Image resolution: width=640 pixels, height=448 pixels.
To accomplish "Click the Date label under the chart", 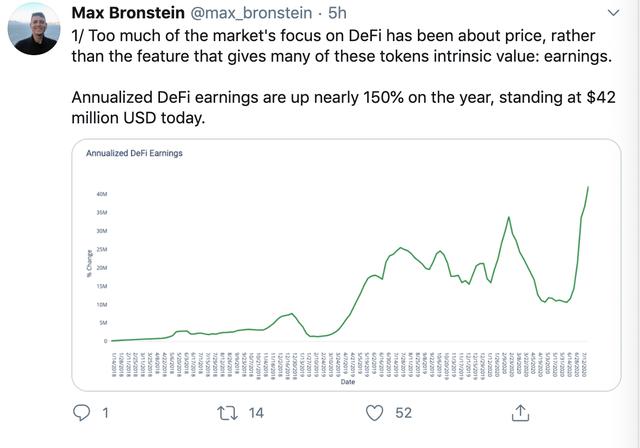I will tap(347, 382).
